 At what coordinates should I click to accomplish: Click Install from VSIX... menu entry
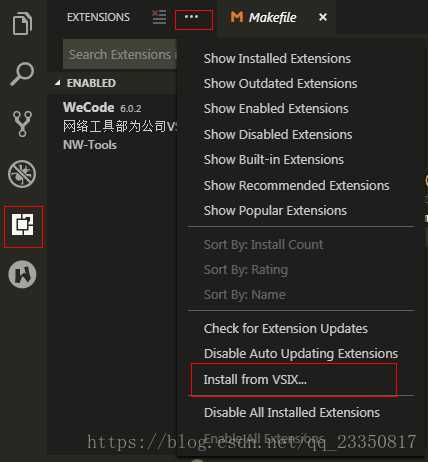[255, 379]
